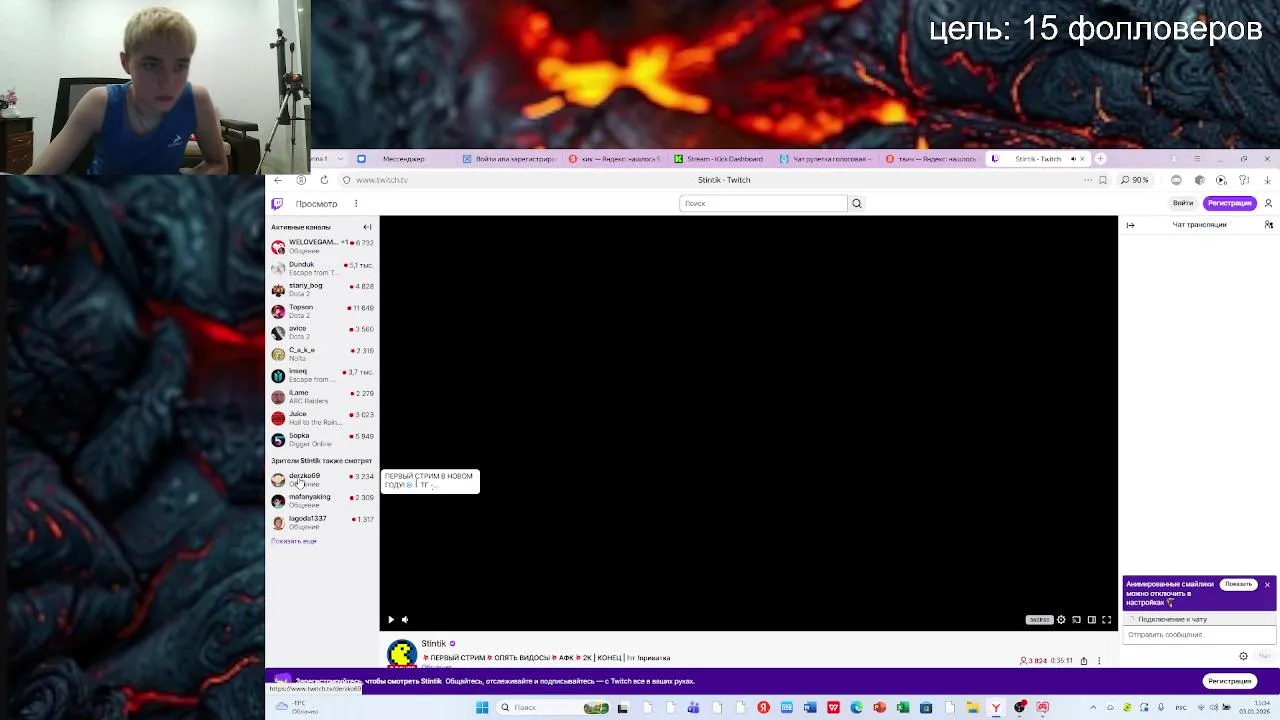Toggle clip or mini-player icon in player
The width and height of the screenshot is (1280, 720).
[x=1076, y=620]
